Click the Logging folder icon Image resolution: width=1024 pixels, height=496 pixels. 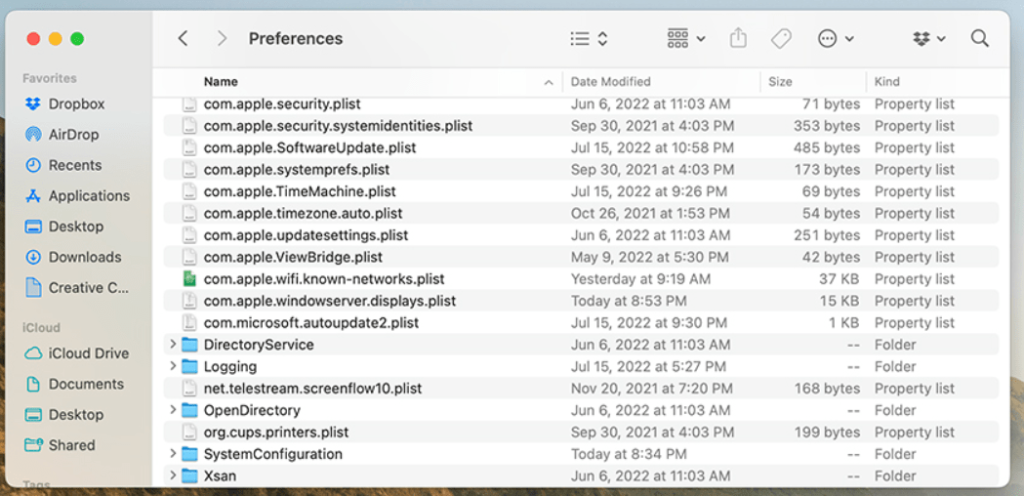(189, 367)
